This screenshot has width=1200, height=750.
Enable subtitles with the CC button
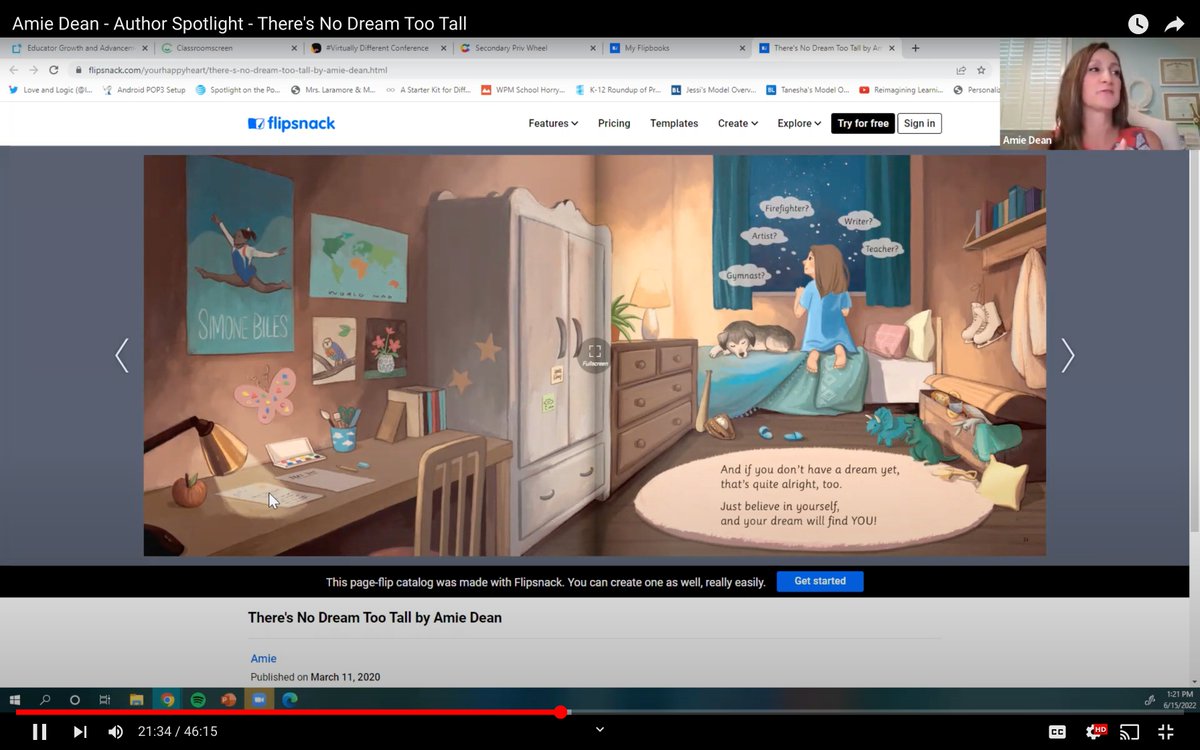pos(1059,731)
